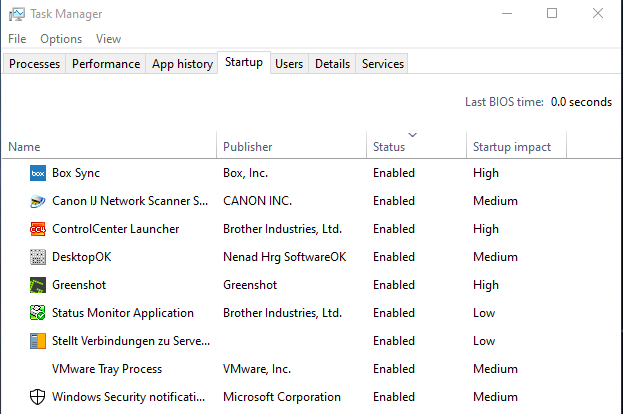Open the App history tab
This screenshot has width=623, height=414.
click(x=182, y=64)
